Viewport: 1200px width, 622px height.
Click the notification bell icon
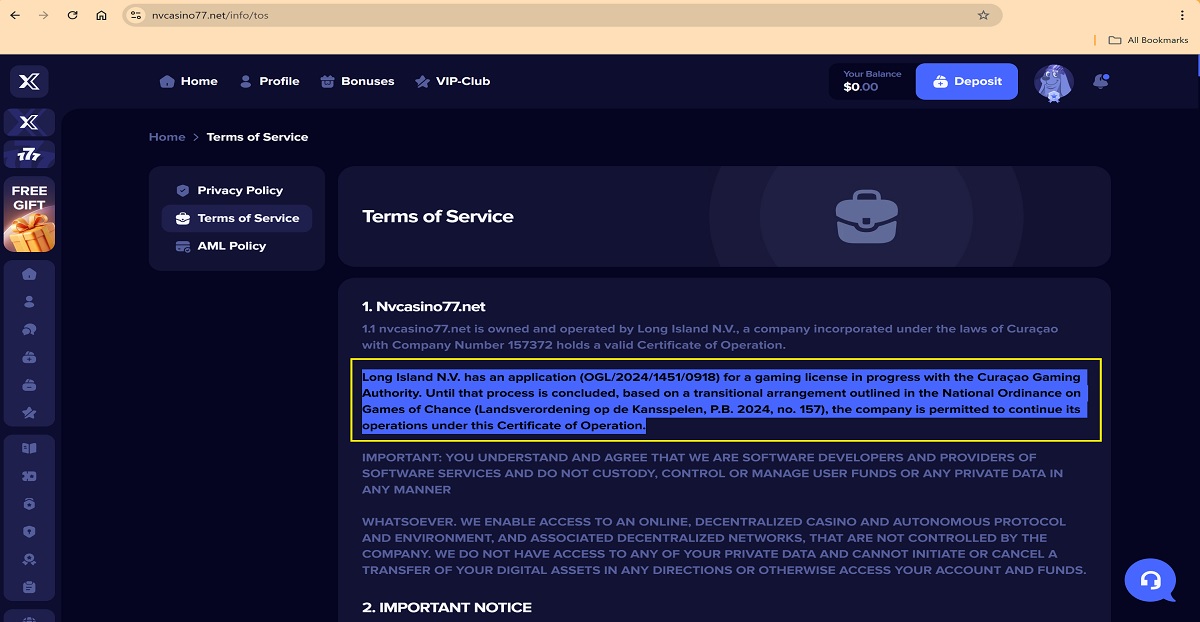pos(1100,82)
